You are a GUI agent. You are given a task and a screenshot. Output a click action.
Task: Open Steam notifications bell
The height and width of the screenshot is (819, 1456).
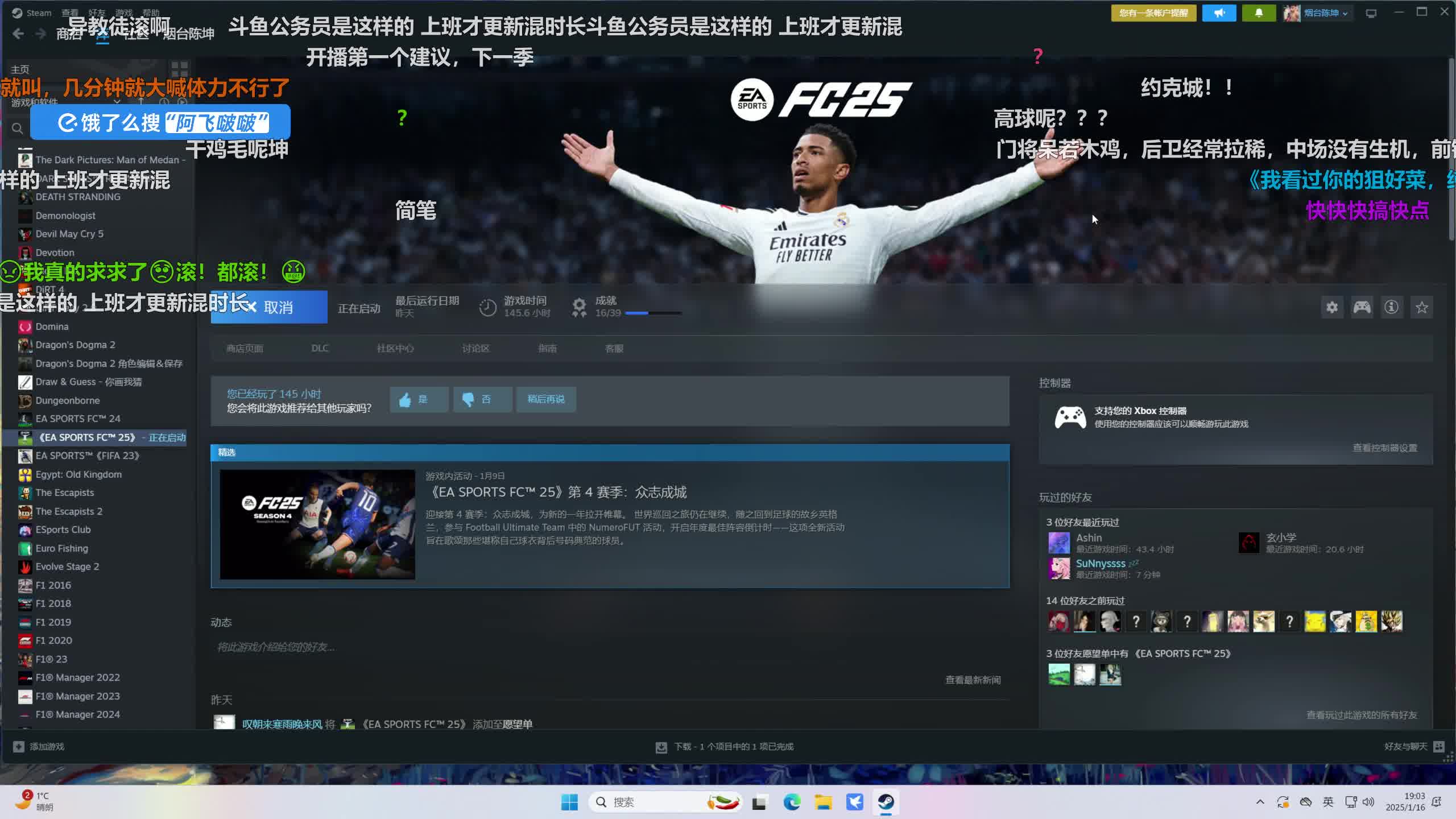click(x=1259, y=13)
